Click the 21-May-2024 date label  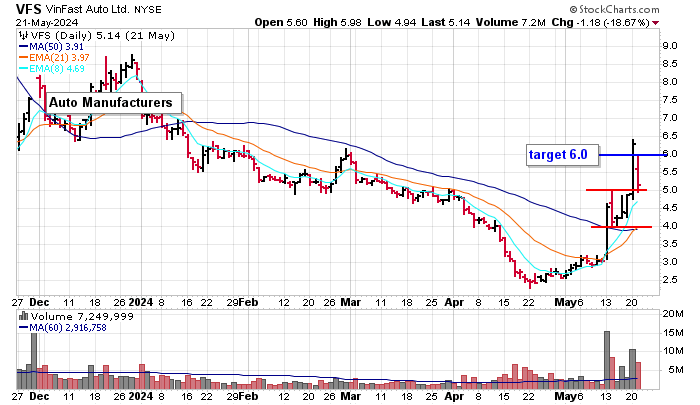[x=47, y=22]
